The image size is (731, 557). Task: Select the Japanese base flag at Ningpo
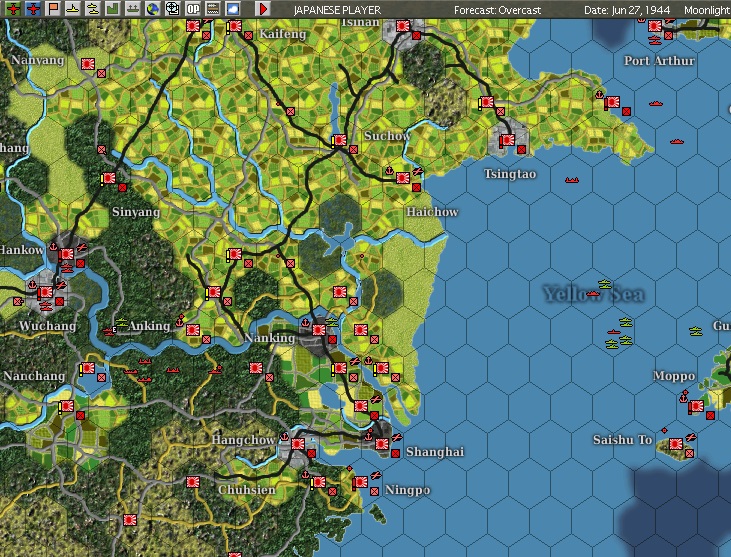361,481
